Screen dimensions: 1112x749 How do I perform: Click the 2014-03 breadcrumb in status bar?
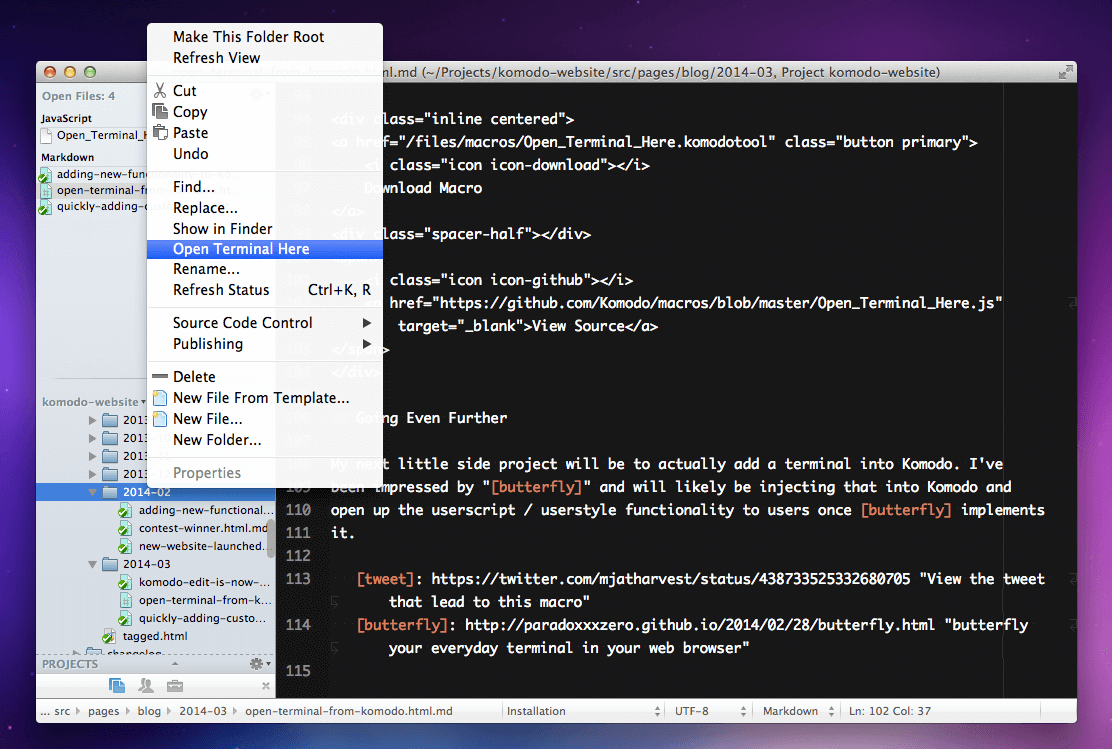click(x=203, y=711)
